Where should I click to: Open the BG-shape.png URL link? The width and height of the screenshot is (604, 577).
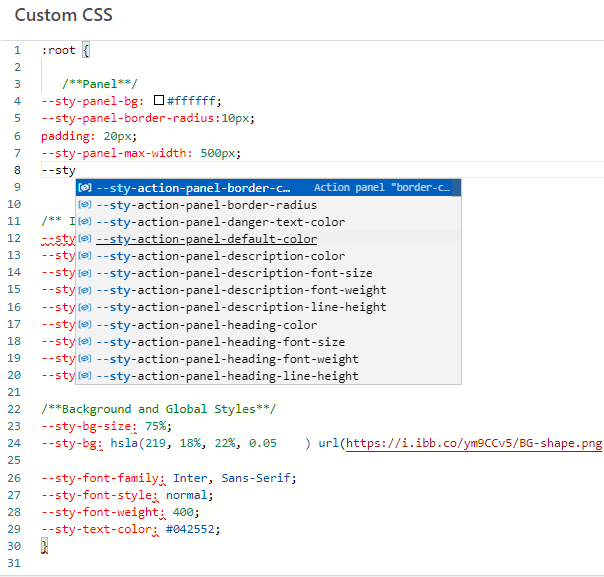tap(474, 443)
